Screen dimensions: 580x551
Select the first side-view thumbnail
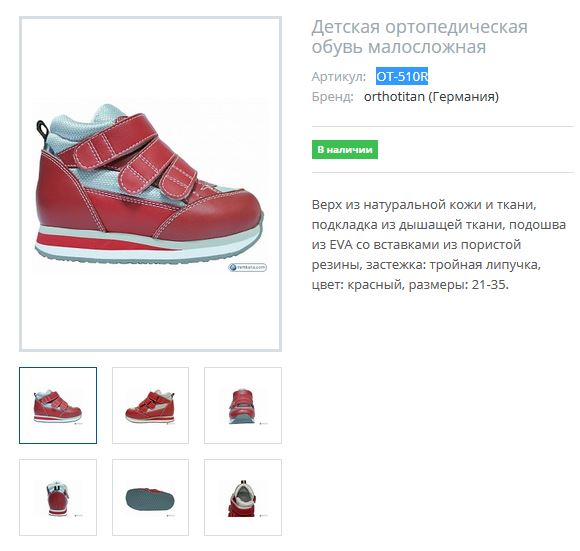[x=58, y=405]
